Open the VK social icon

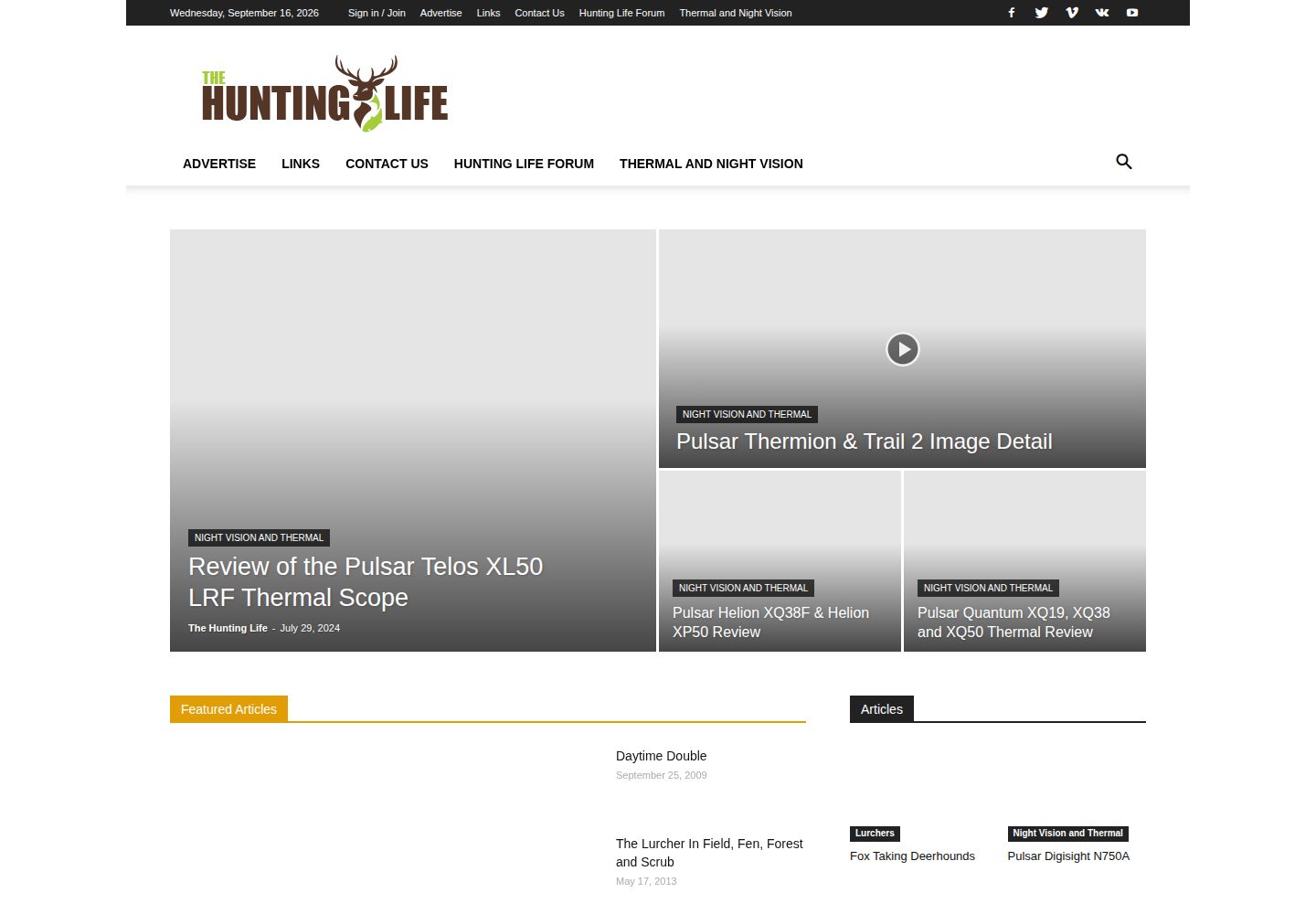click(1102, 13)
